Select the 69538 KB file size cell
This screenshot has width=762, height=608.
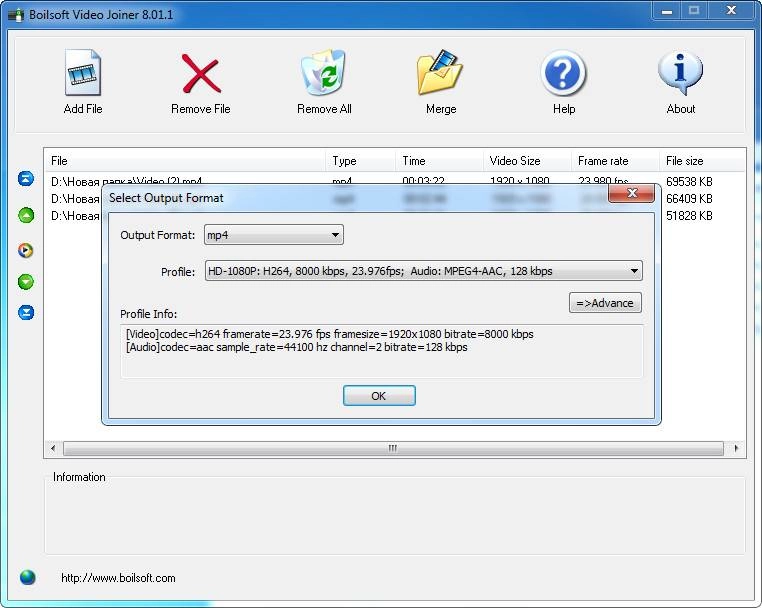click(689, 182)
